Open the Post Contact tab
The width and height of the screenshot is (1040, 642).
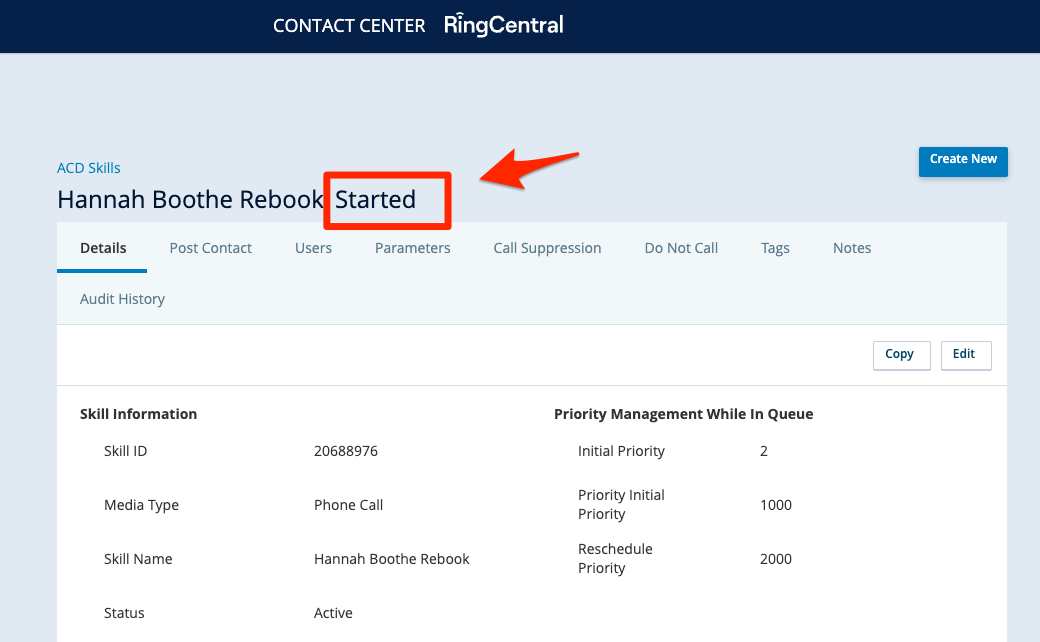pos(211,248)
